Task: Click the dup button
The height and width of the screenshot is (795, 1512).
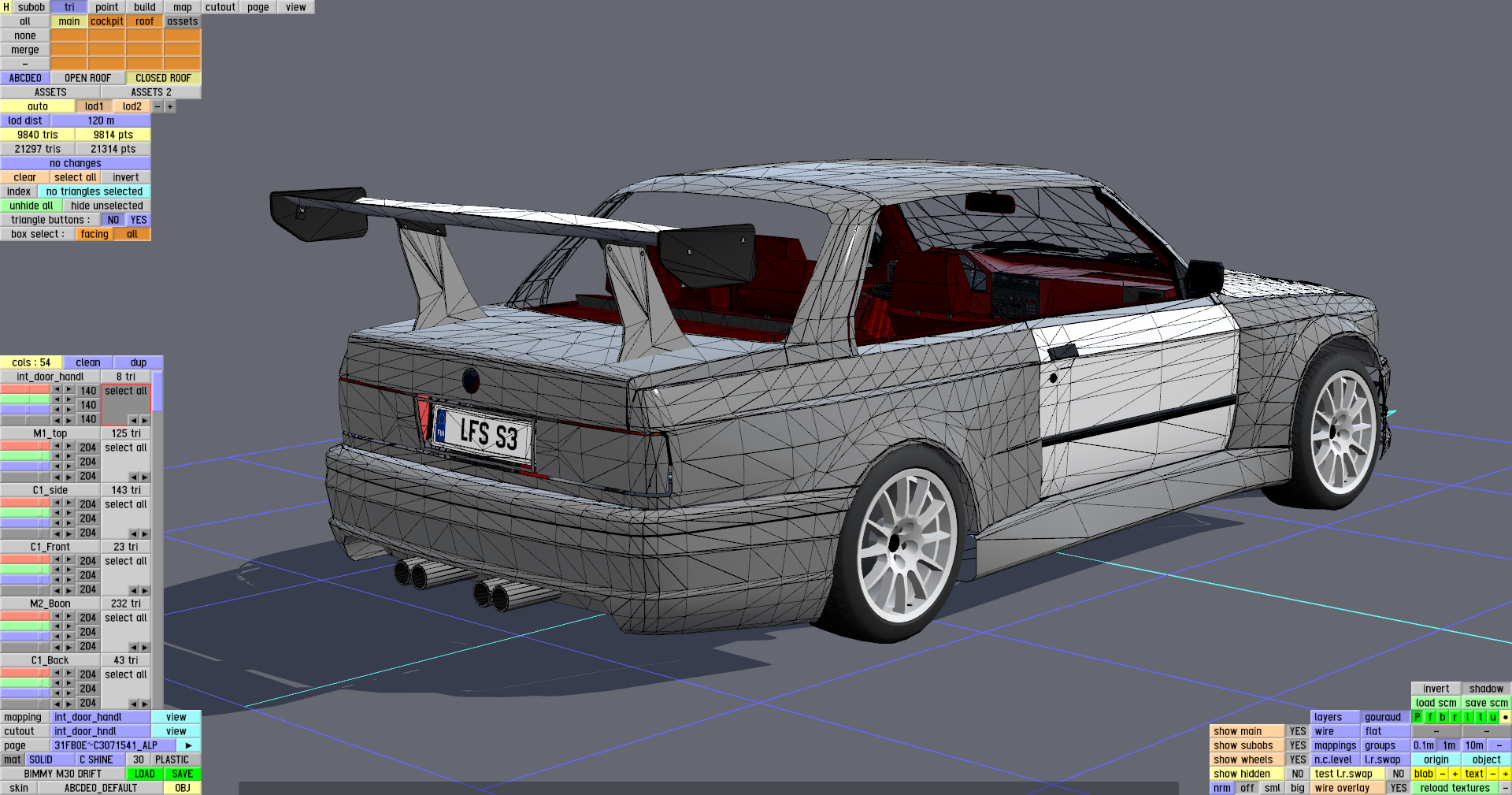Action: 139,362
